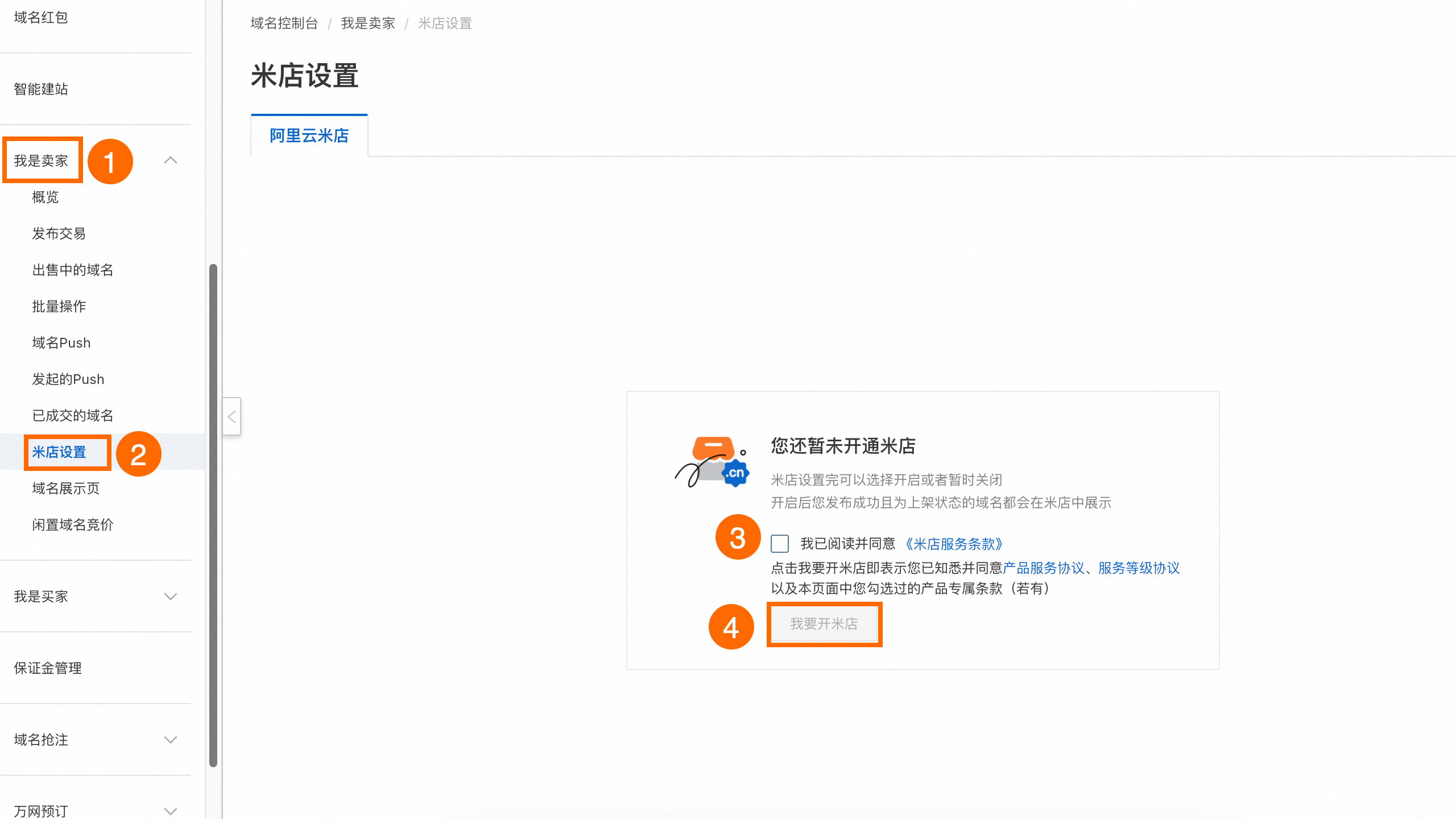Open 域名展示页 menu item
1456x819 pixels.
[66, 488]
